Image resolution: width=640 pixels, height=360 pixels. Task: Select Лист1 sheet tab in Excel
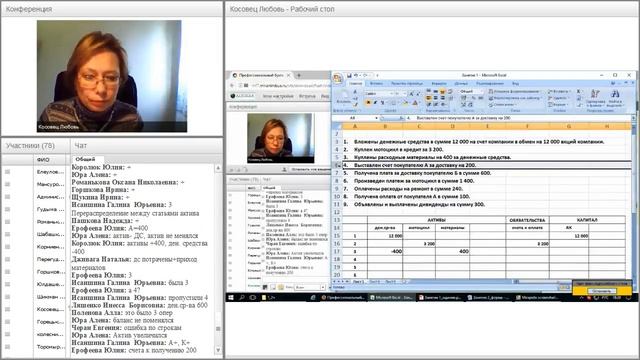tap(358, 282)
